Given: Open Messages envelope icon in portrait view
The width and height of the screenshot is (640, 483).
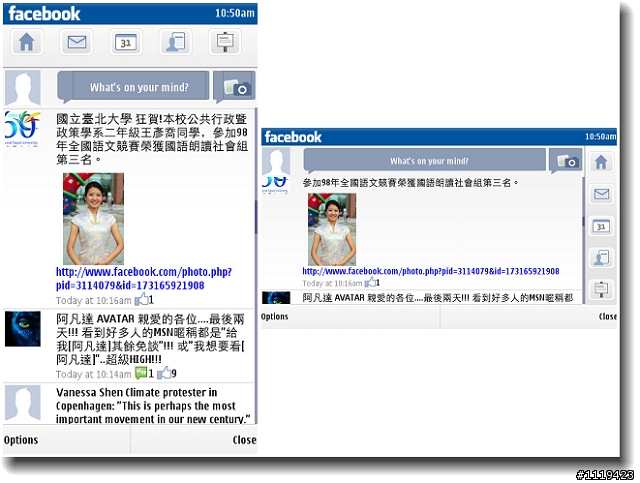Looking at the screenshot, I should (76, 42).
